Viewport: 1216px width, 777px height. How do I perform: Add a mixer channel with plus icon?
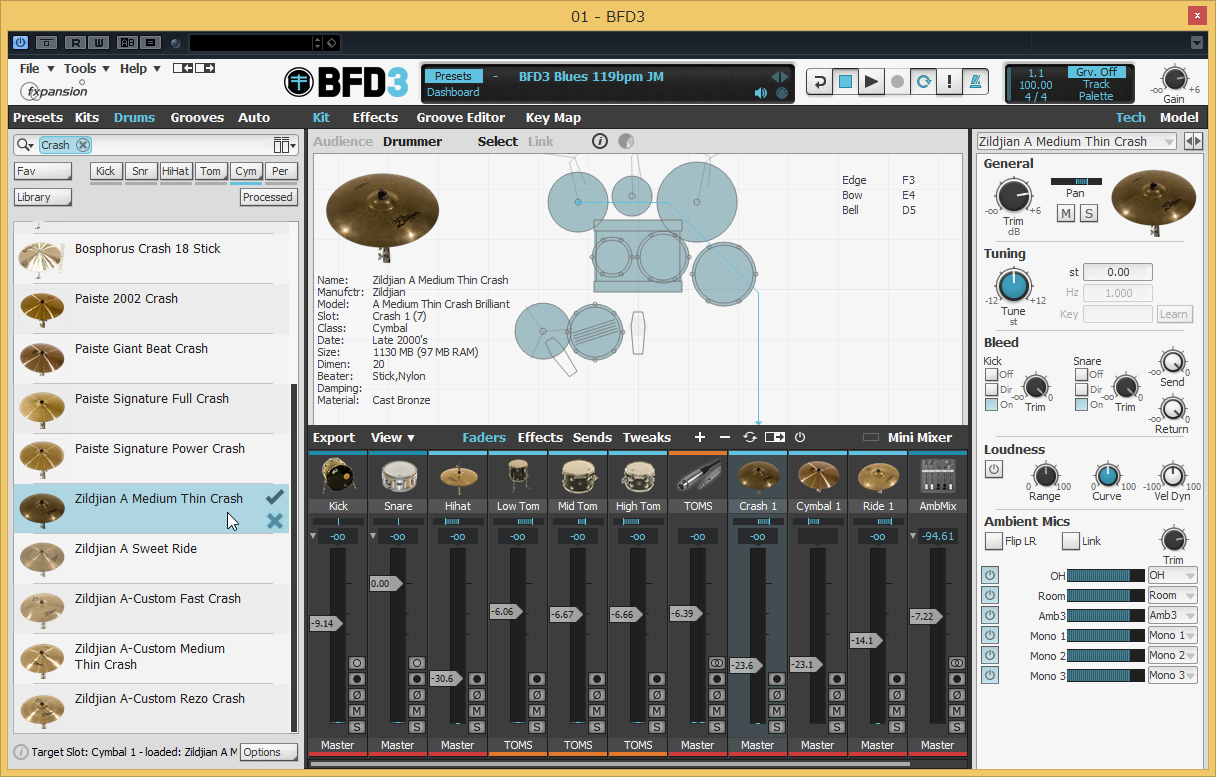pos(700,437)
